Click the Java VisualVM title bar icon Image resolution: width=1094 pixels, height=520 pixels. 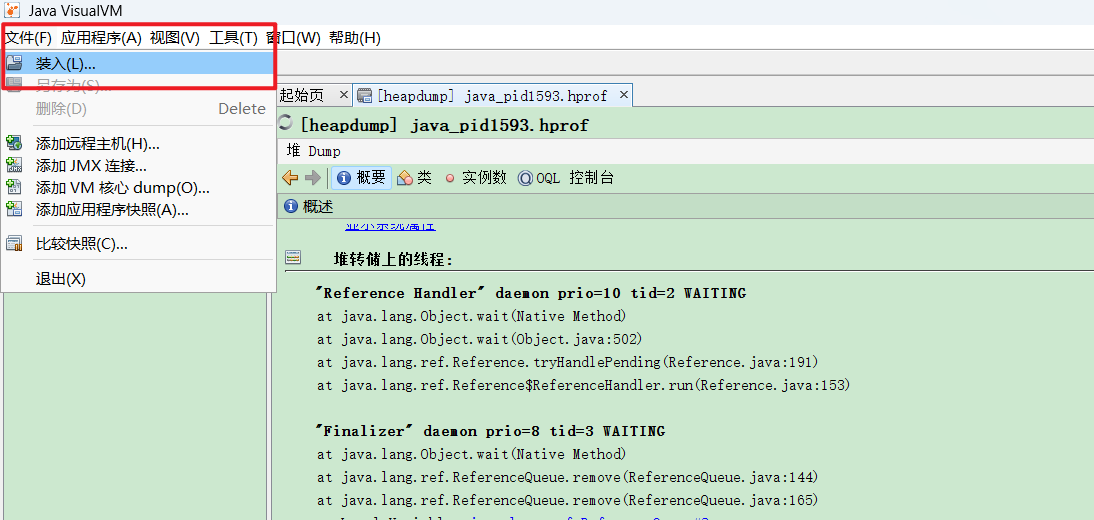(x=12, y=10)
